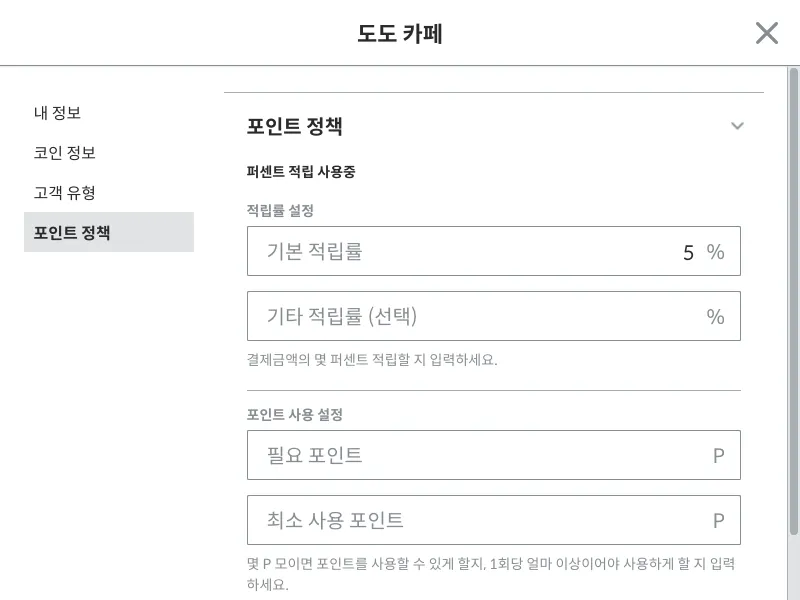Select the highlighted 포인트 정책 sidebar item
Screen dimensions: 800x600
[109, 232]
